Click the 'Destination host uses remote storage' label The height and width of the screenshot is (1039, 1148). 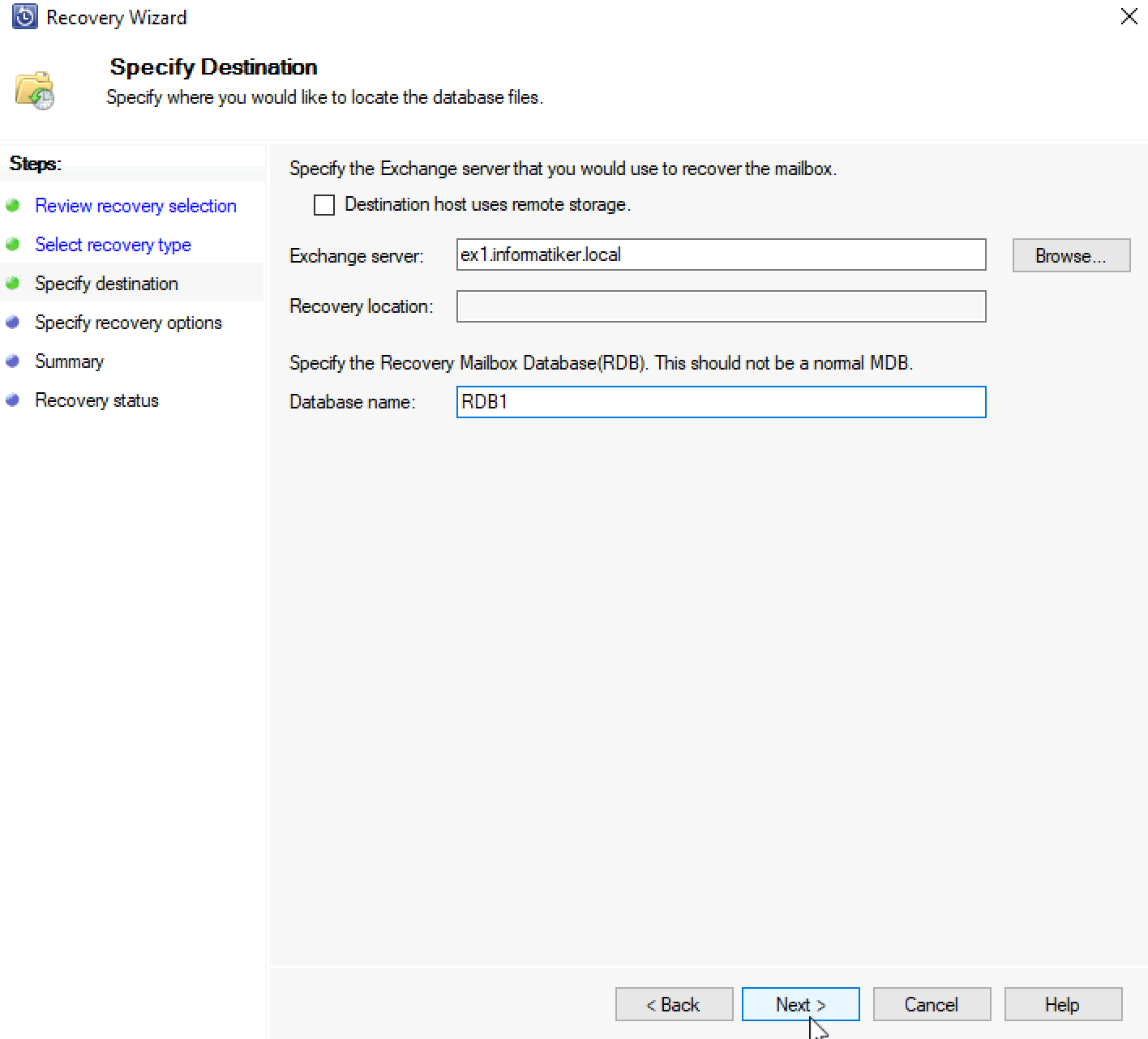(487, 204)
